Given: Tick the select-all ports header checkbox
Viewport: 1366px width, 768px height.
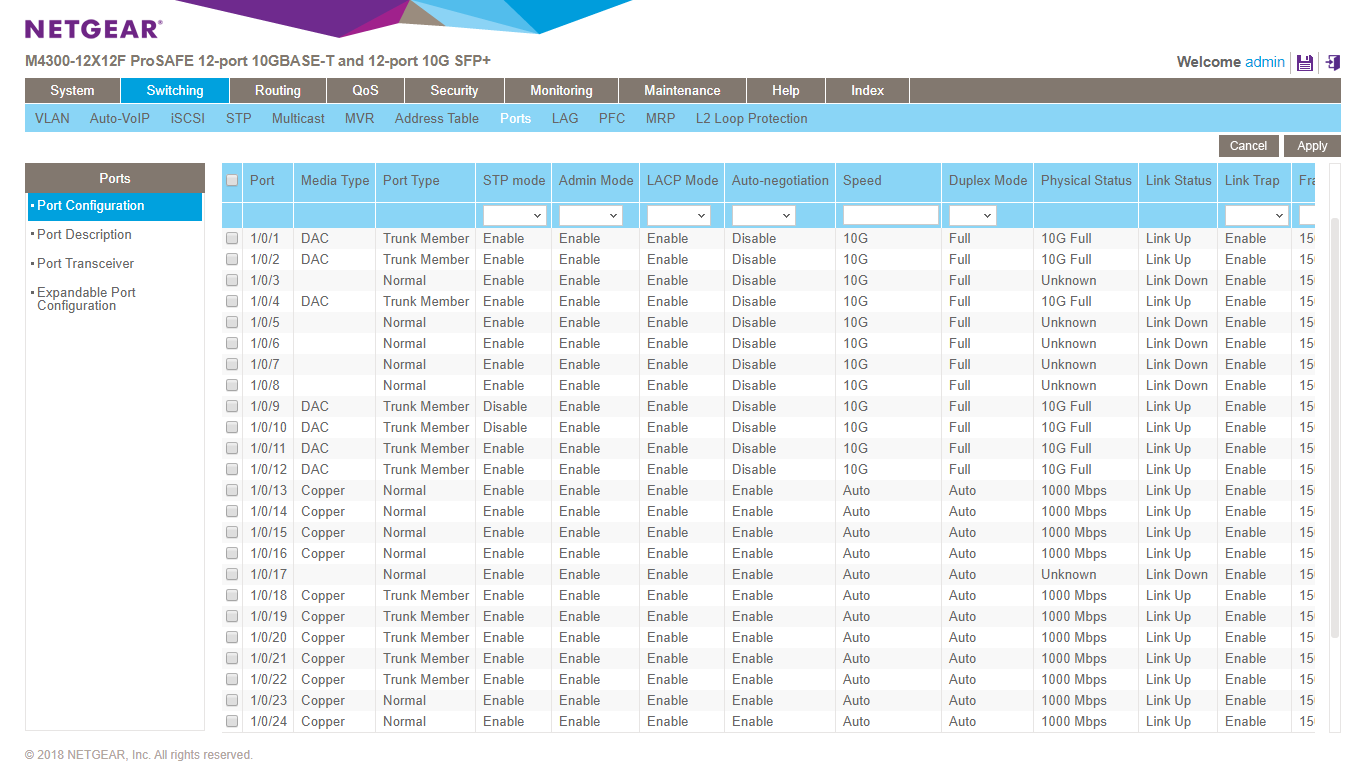Looking at the screenshot, I should pyautogui.click(x=232, y=180).
